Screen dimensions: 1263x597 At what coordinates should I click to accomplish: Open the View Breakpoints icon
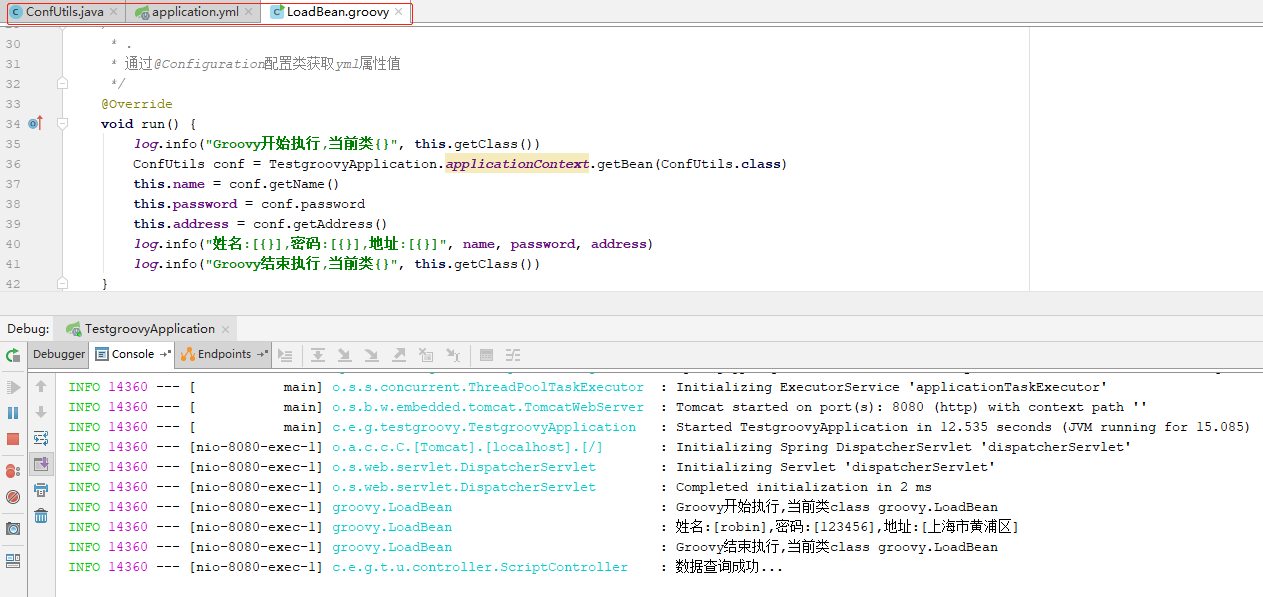[13, 470]
